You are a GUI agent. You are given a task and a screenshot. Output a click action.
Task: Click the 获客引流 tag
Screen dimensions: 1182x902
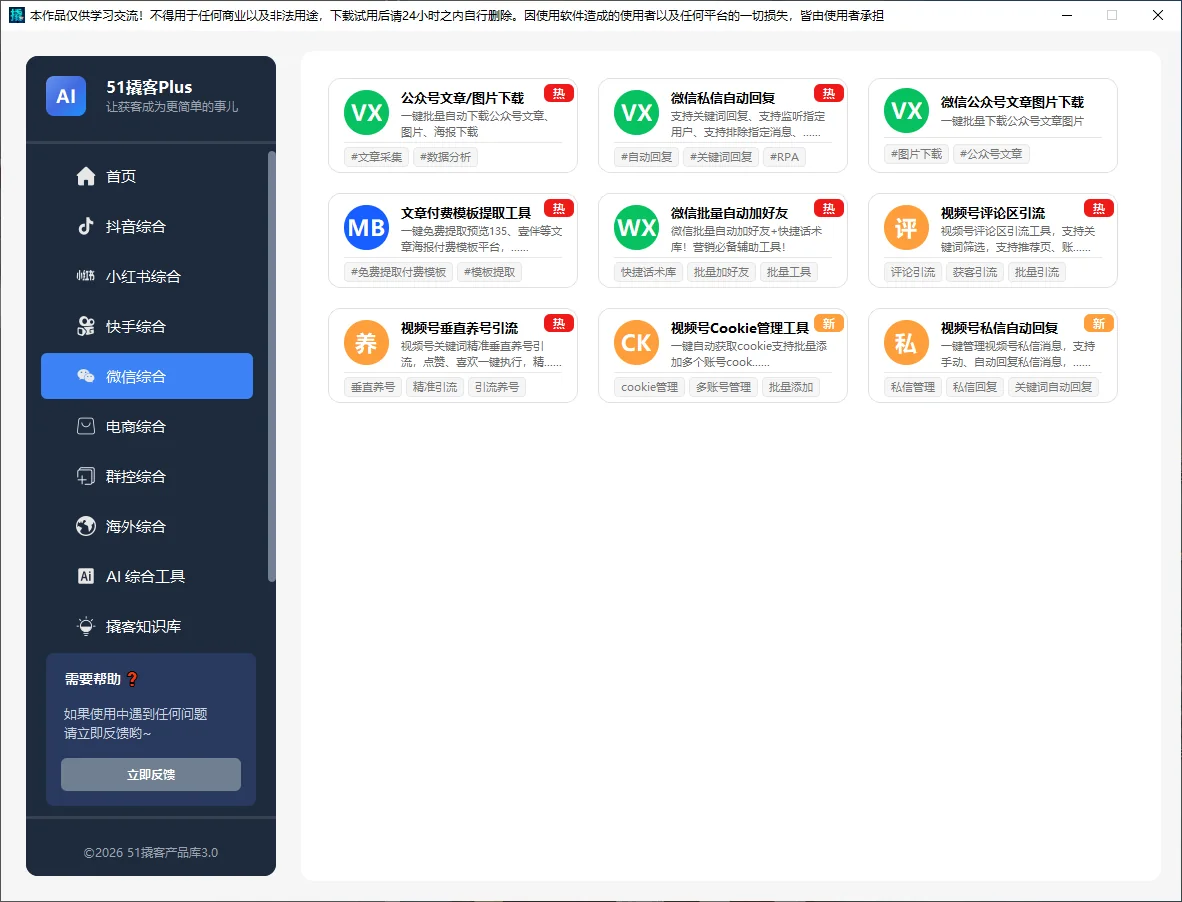975,272
